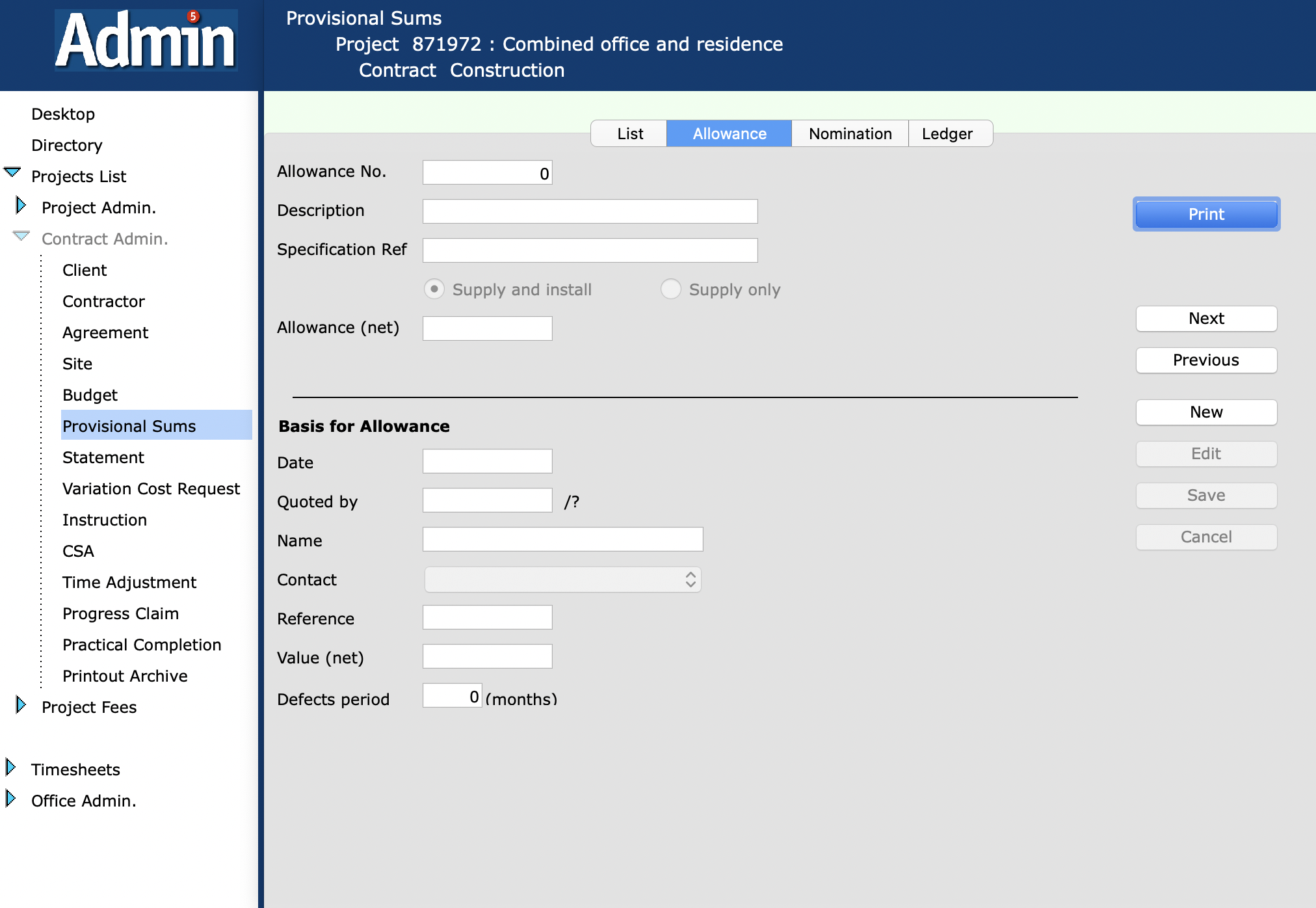The image size is (1316, 908).
Task: Click the Admin logo
Action: pyautogui.click(x=146, y=42)
